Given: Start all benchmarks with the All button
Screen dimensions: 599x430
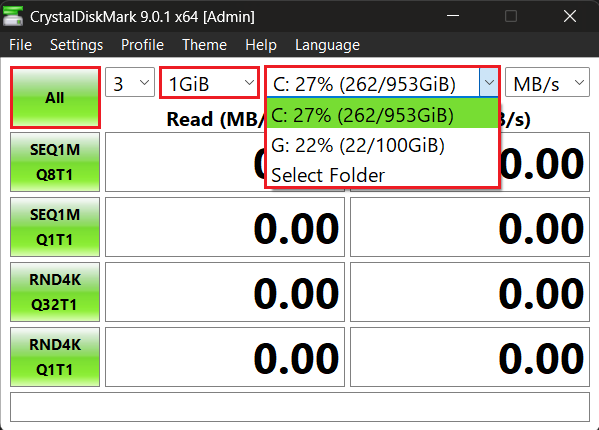Looking at the screenshot, I should 55,98.
